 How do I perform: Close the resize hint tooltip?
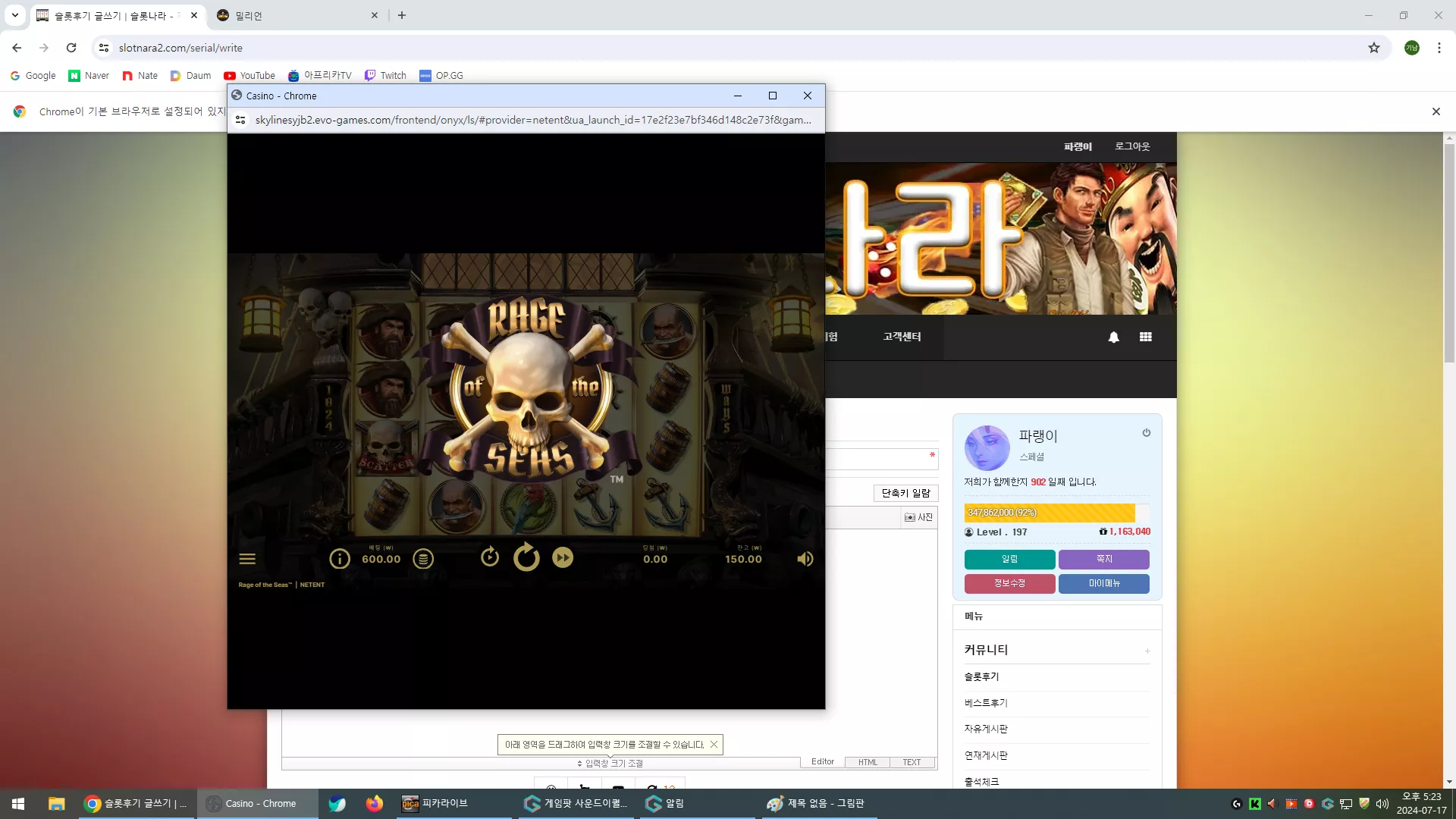point(714,745)
